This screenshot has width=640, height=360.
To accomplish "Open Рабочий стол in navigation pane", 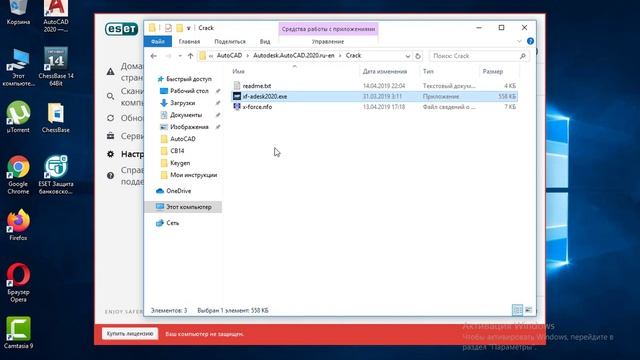I will 189,91.
